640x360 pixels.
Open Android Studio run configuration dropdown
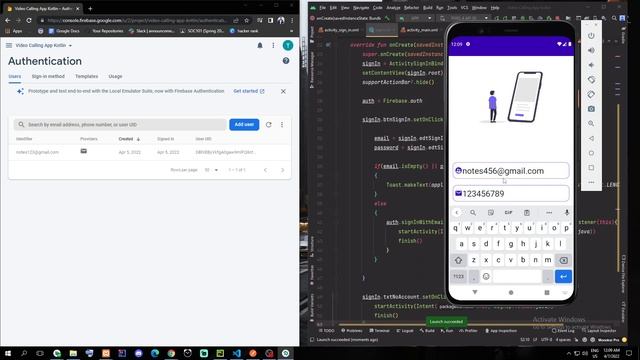coord(416,18)
